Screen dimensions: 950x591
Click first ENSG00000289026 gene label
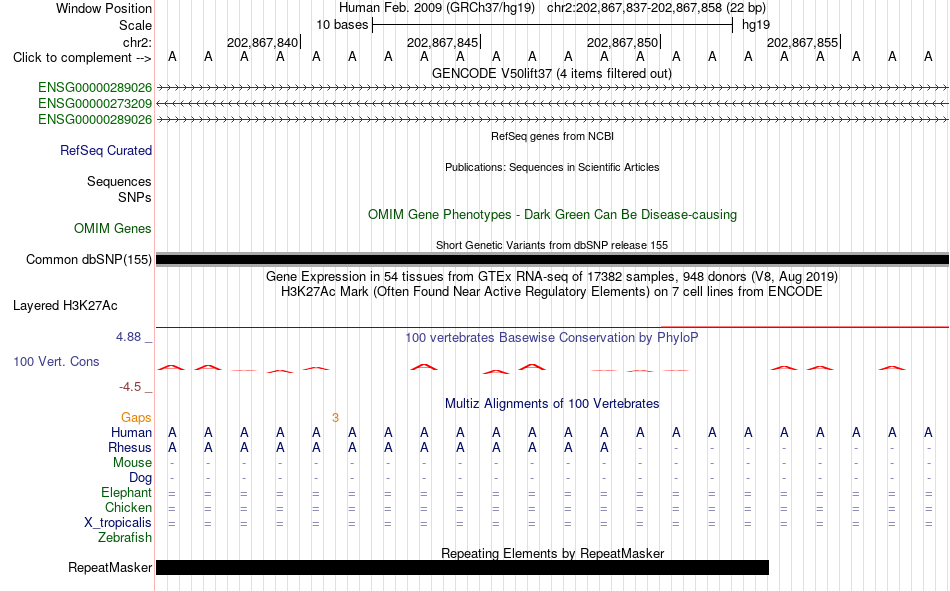[x=95, y=87]
